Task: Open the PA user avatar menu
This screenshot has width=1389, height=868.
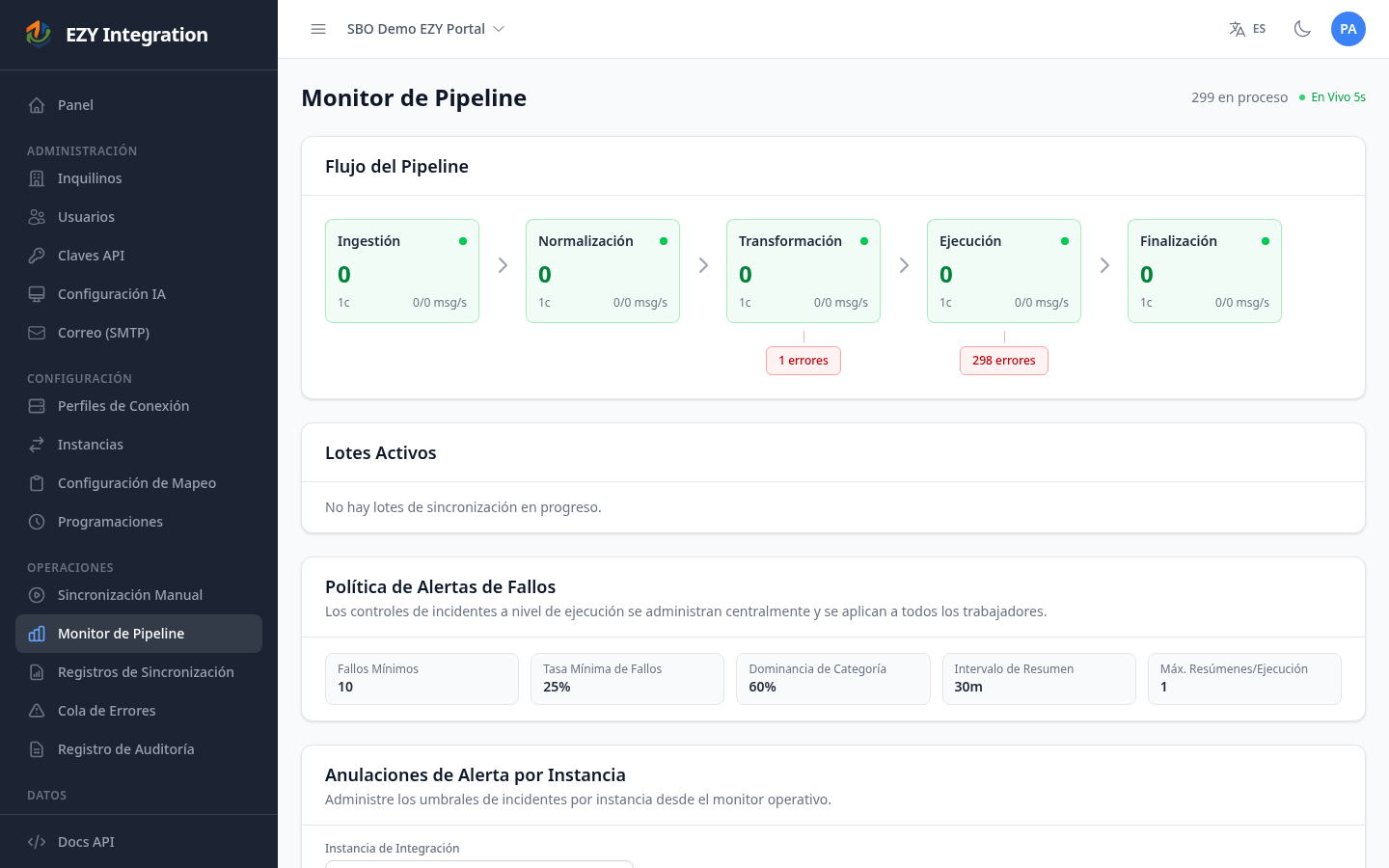Action: coord(1348,29)
